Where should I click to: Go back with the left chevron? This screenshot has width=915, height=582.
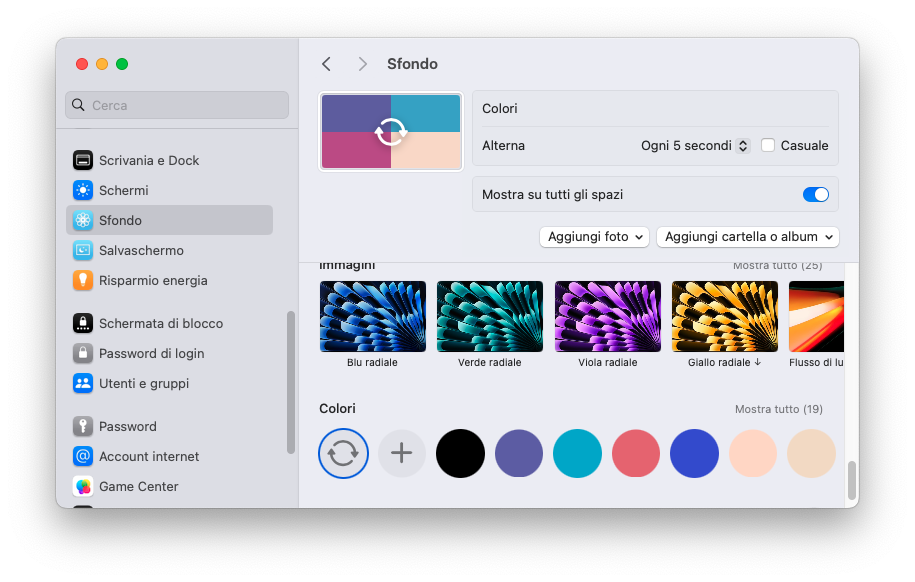[326, 64]
